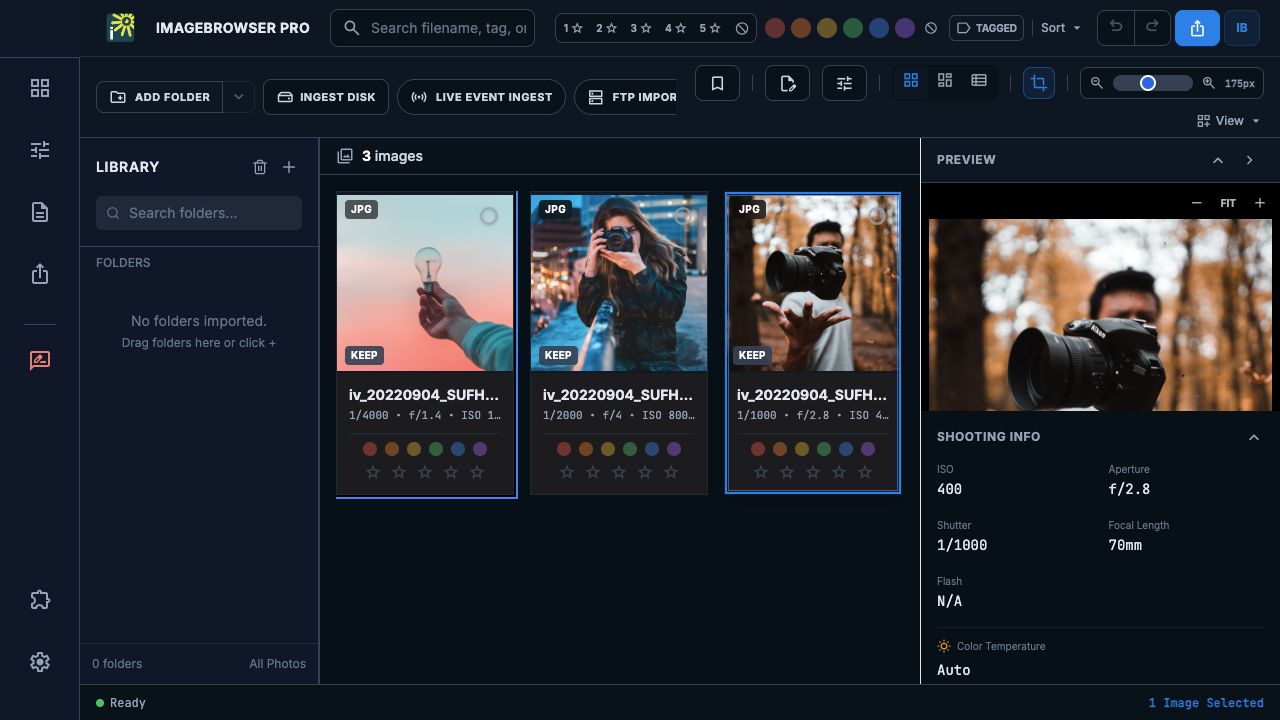Filter by 5 star rating
The height and width of the screenshot is (720, 1280).
point(709,28)
